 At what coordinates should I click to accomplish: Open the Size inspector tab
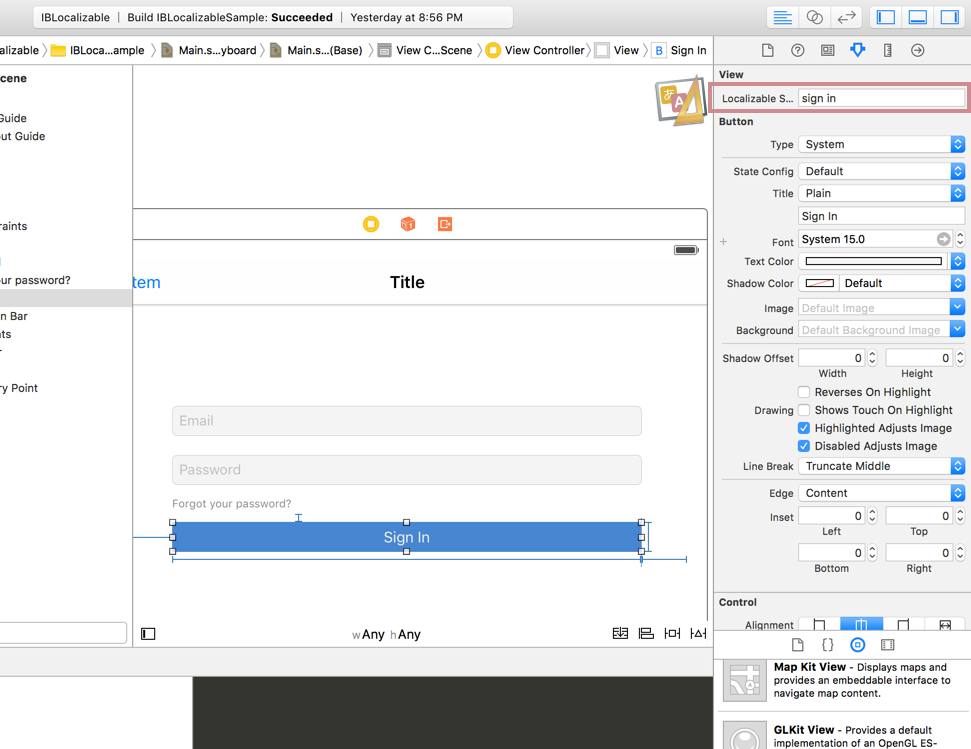click(x=887, y=50)
